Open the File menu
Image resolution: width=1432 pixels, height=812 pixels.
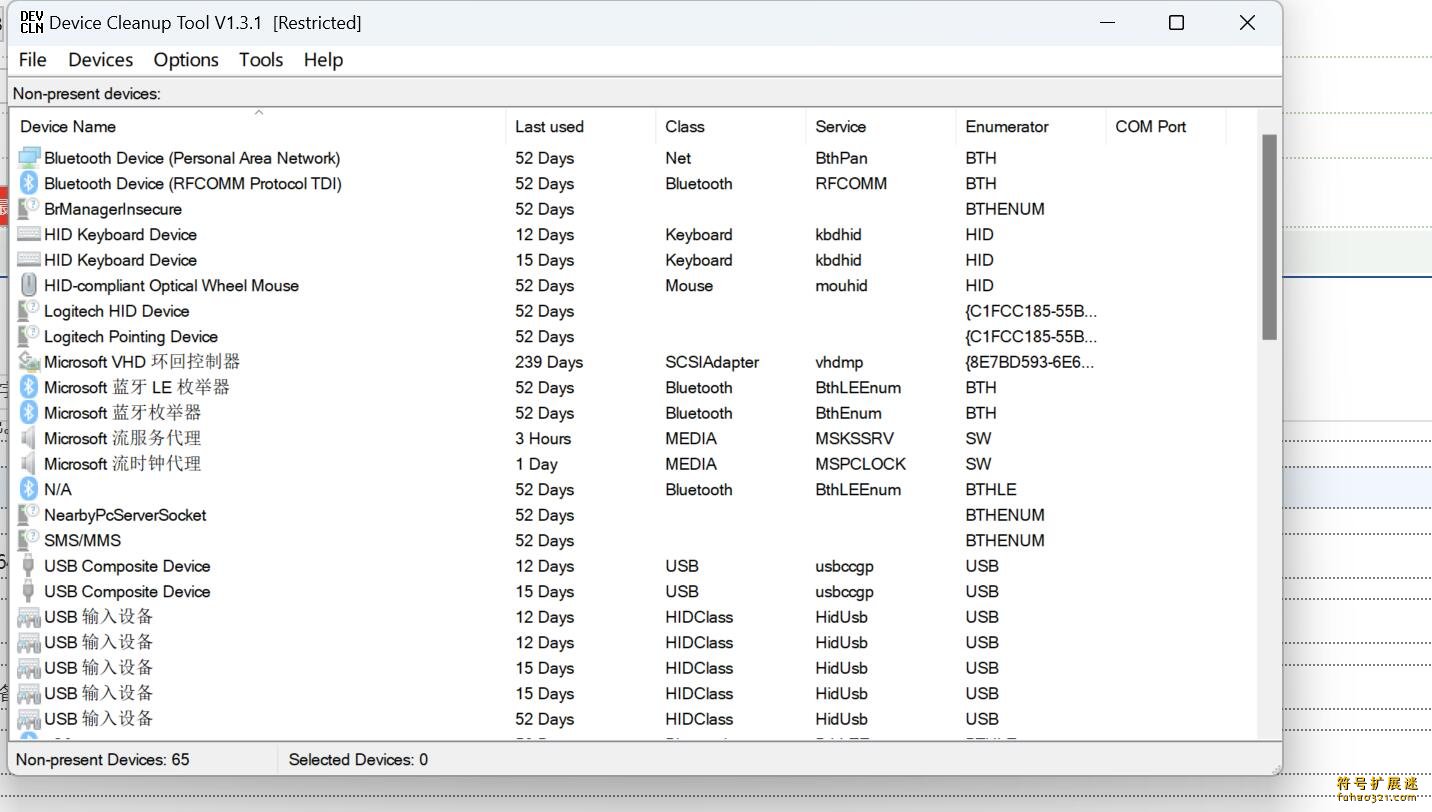[33, 60]
